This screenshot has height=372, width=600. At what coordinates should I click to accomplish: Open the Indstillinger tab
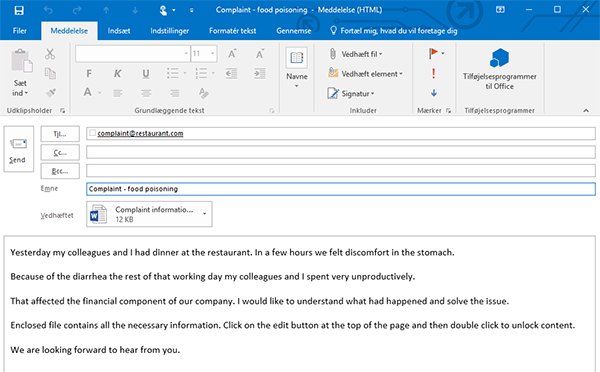click(170, 31)
